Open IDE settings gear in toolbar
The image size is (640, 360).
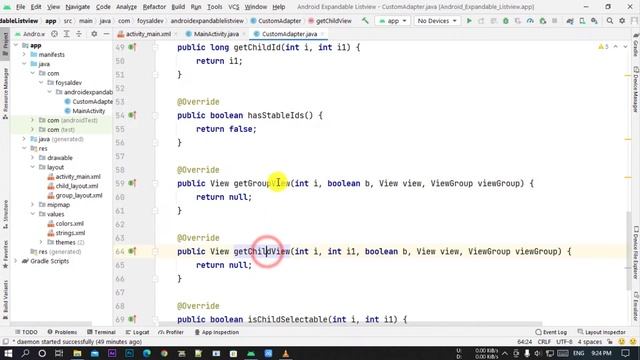622,20
